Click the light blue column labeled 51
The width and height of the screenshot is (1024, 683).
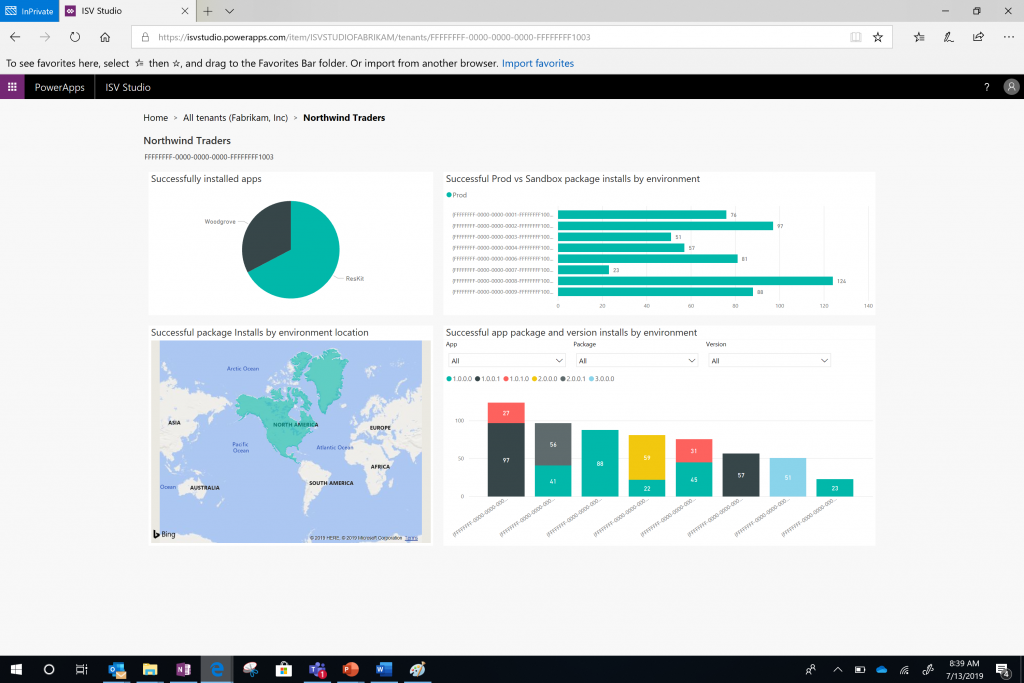[x=788, y=477]
